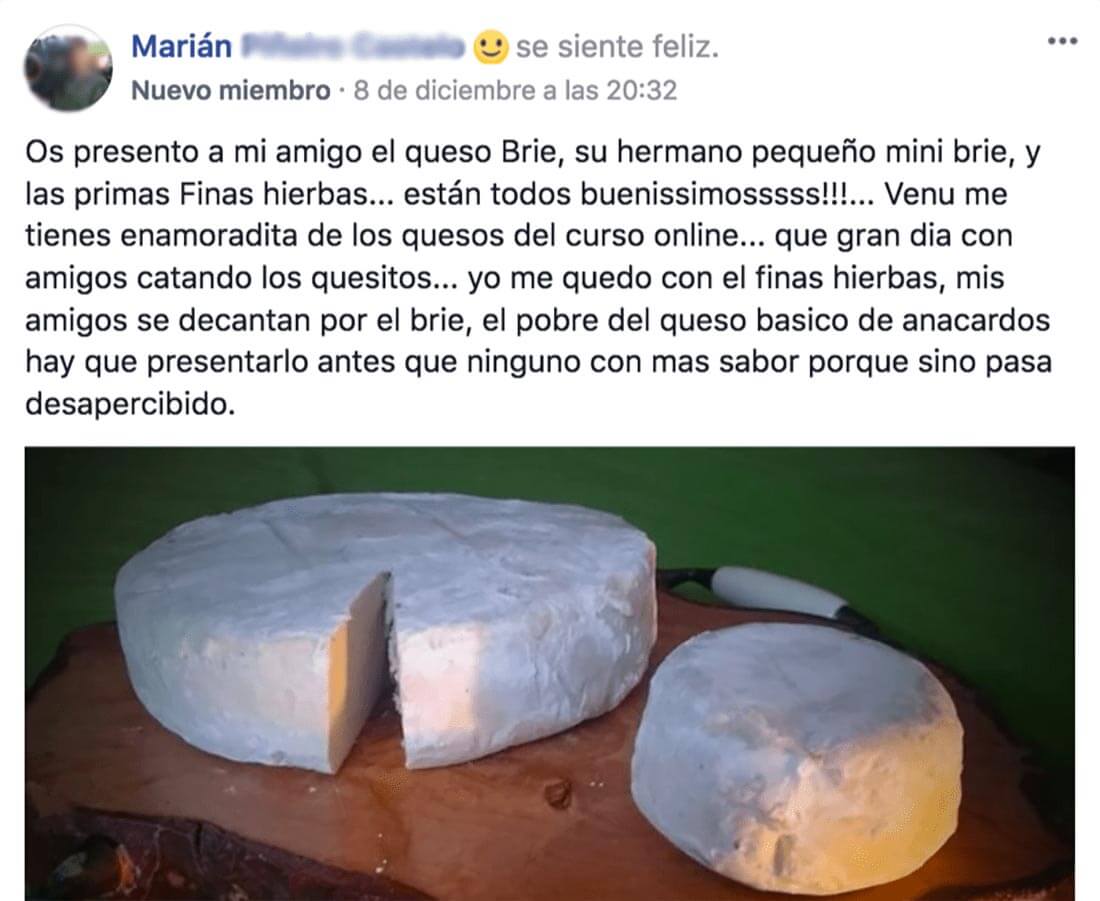Click the blurred surname after Marián
Viewport: 1100px width, 901px height.
(x=353, y=47)
